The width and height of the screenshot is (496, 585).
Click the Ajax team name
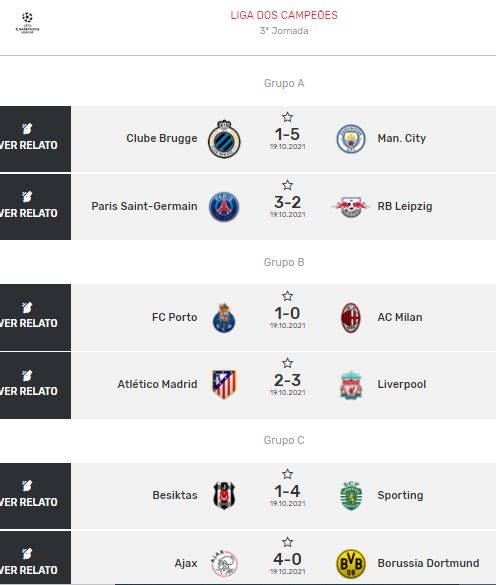click(x=186, y=563)
